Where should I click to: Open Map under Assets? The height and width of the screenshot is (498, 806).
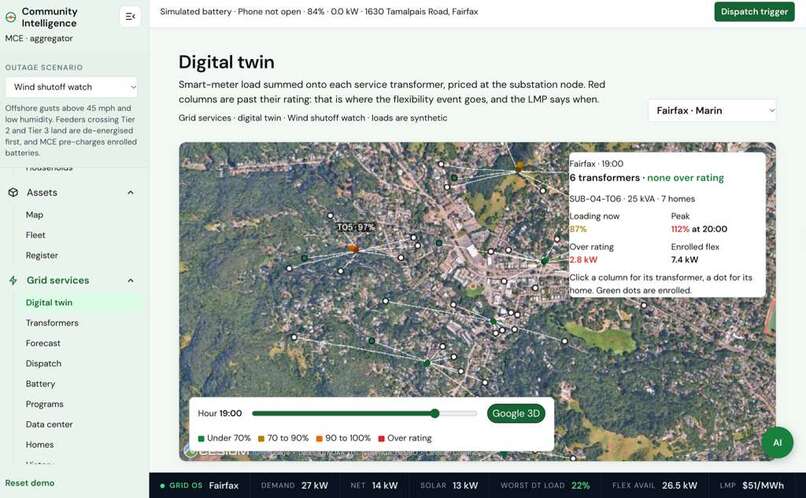34,214
